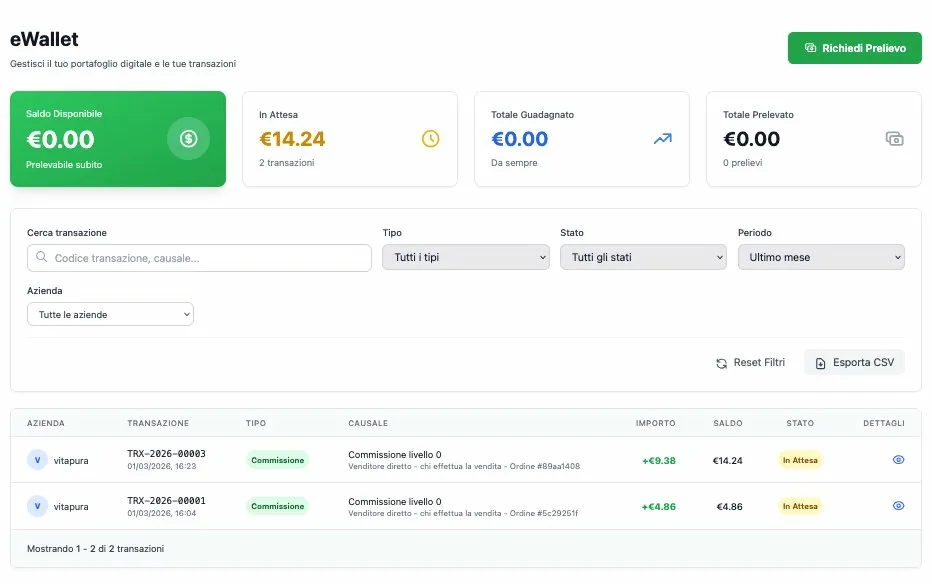932x584 pixels.
Task: Click the magnifier icon inside the search field
Action: point(42,258)
